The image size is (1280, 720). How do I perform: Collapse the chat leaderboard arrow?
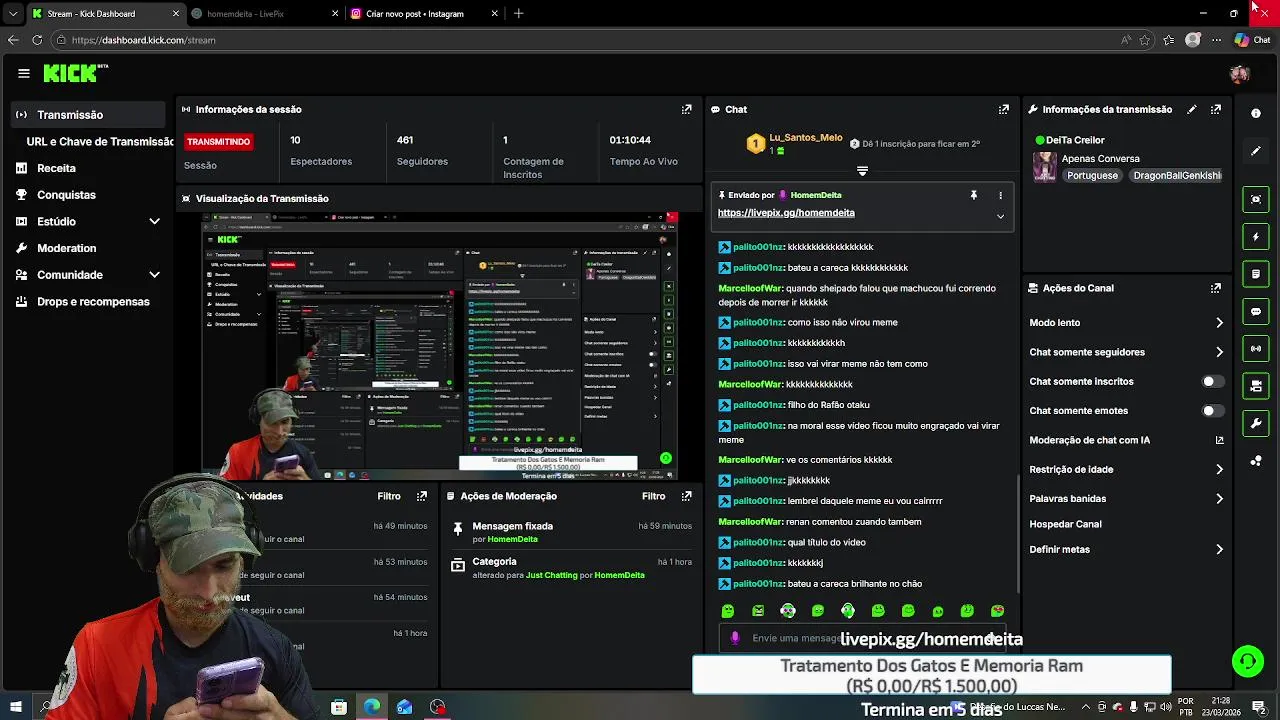point(862,171)
